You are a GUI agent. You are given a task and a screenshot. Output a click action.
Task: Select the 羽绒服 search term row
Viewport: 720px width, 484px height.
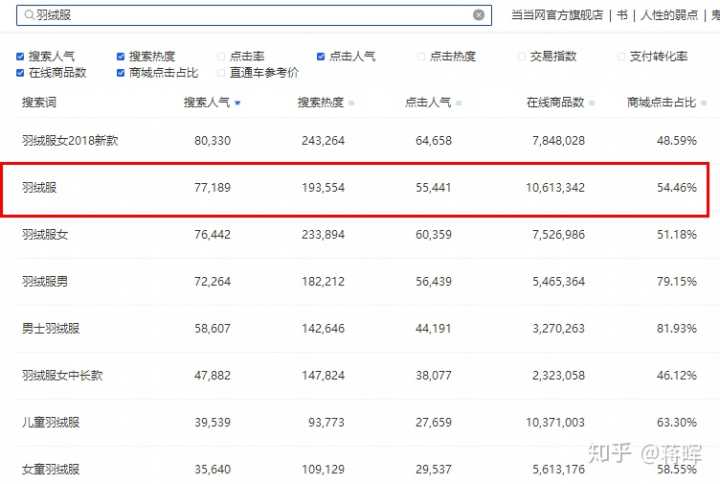[355, 189]
